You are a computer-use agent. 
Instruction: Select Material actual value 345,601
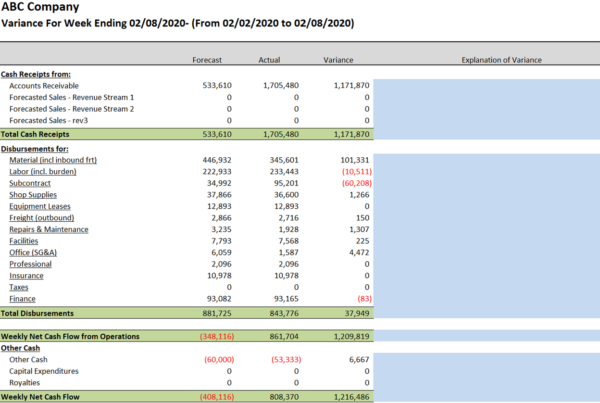[x=284, y=160]
